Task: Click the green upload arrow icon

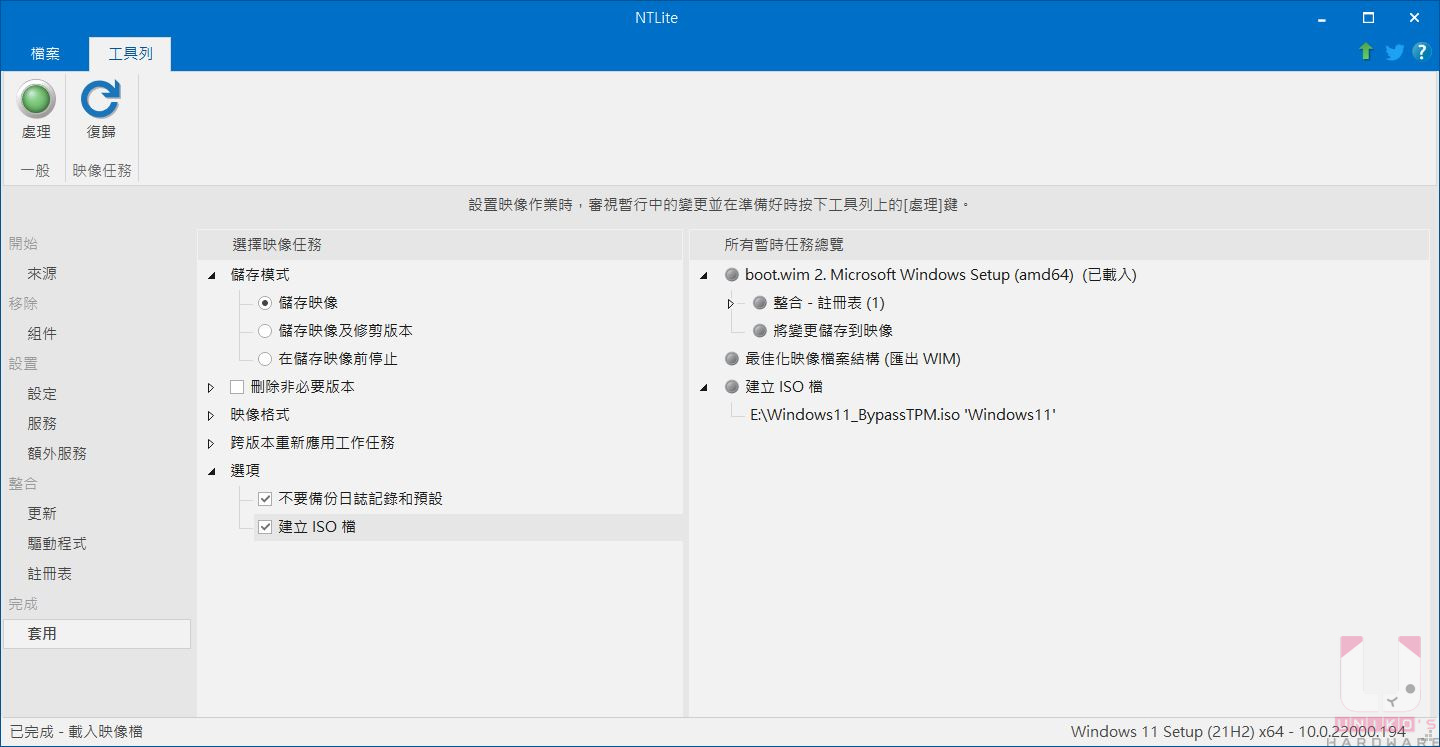Action: (1365, 52)
